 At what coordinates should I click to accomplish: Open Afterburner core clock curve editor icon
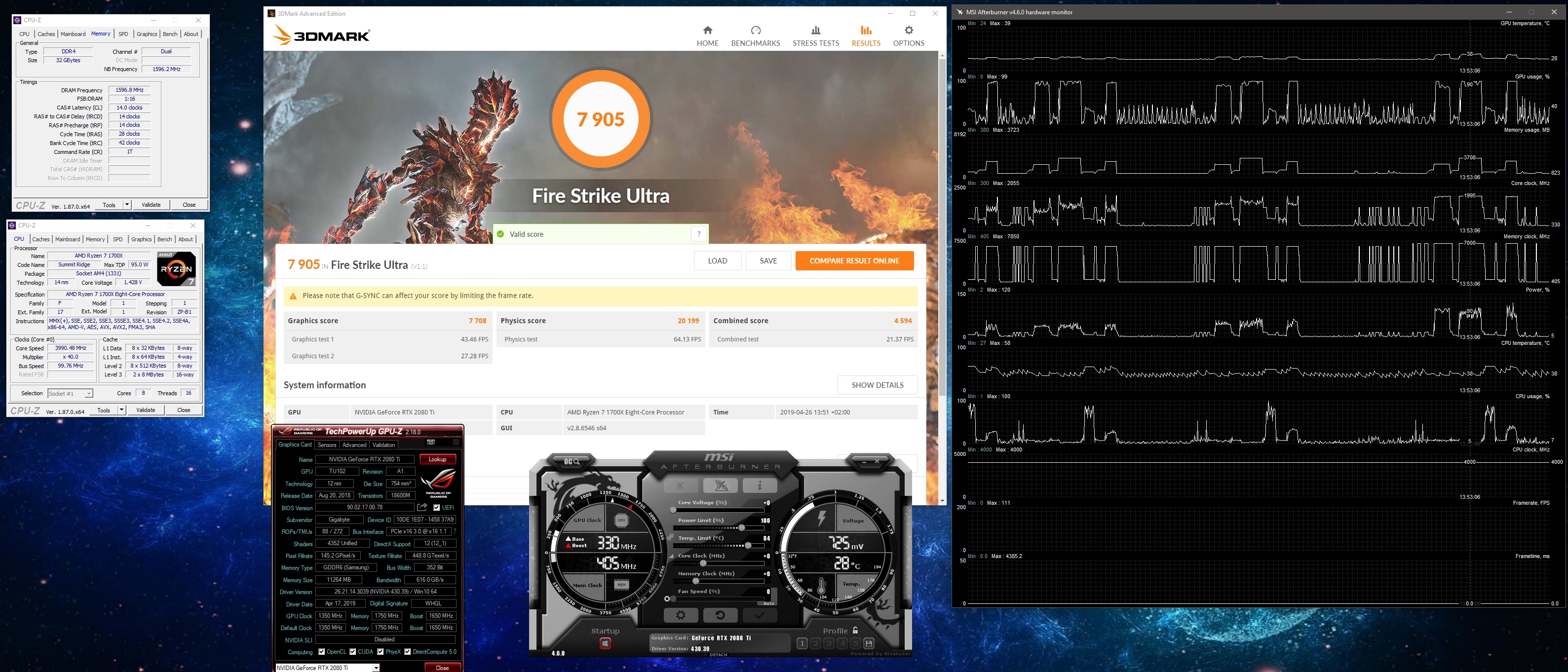click(671, 556)
